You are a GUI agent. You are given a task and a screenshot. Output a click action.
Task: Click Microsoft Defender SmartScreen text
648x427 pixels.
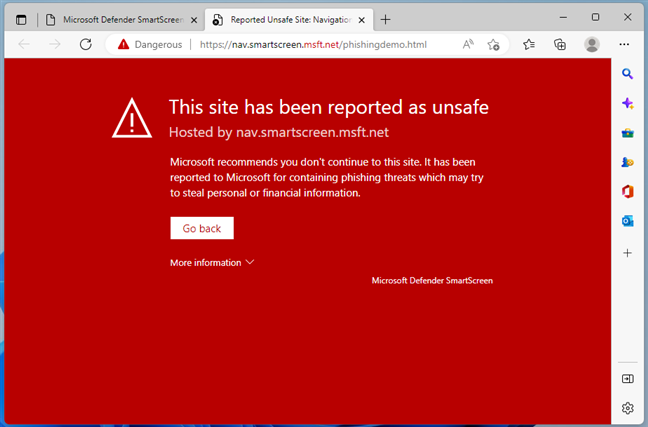(432, 280)
